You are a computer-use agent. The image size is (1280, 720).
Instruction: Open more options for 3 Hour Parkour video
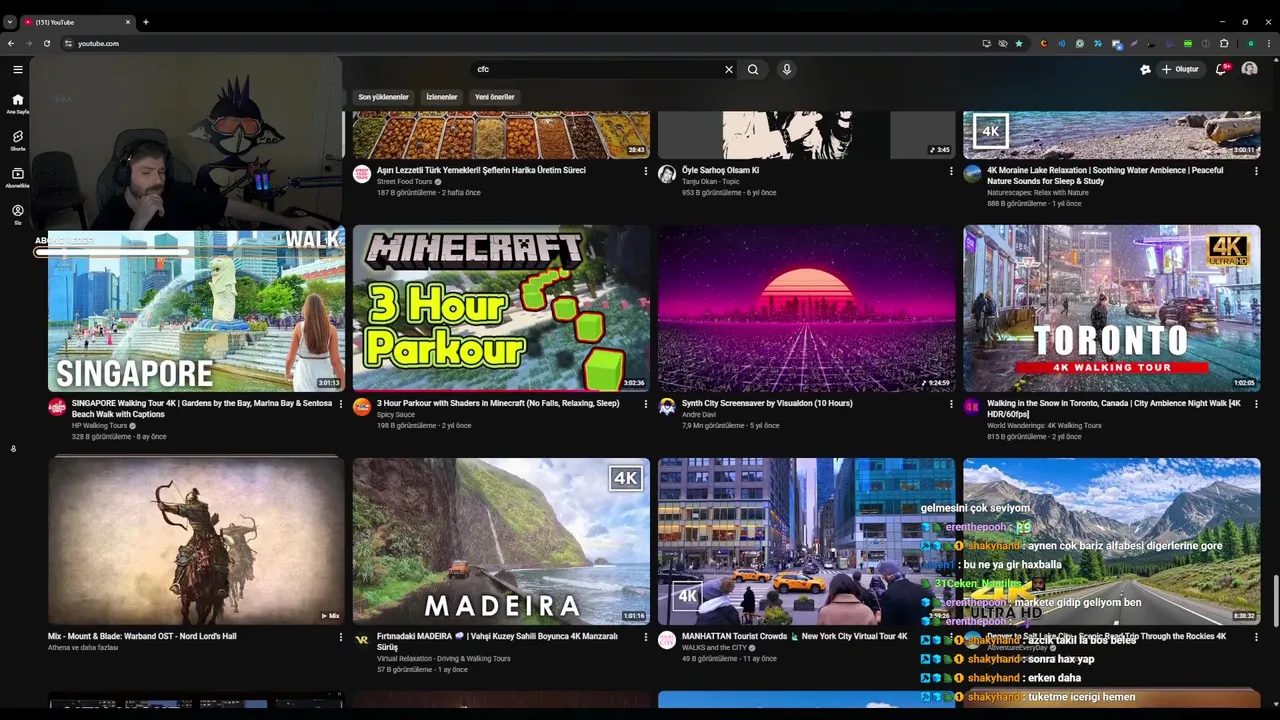pos(645,404)
